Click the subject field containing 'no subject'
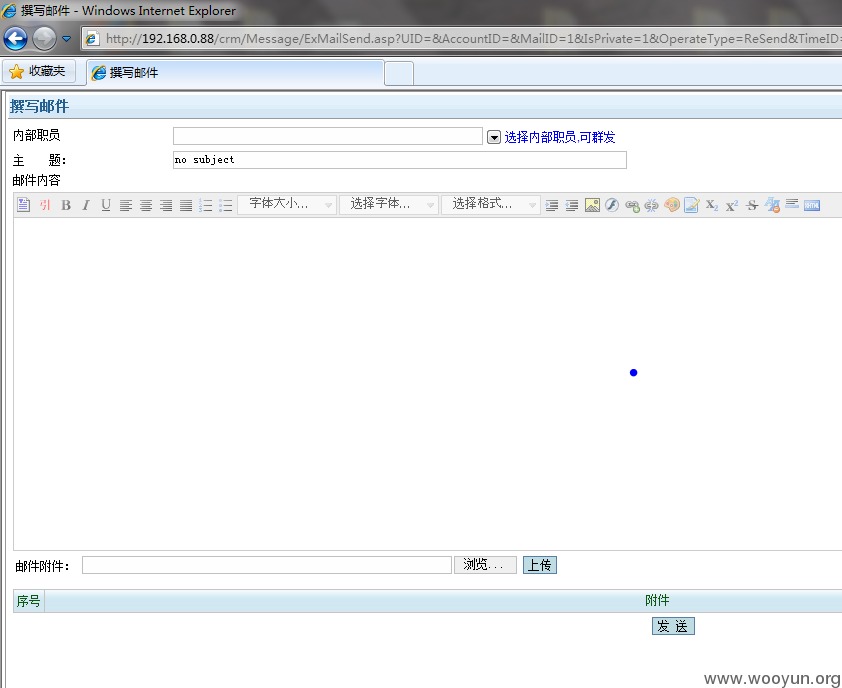 pyautogui.click(x=400, y=160)
